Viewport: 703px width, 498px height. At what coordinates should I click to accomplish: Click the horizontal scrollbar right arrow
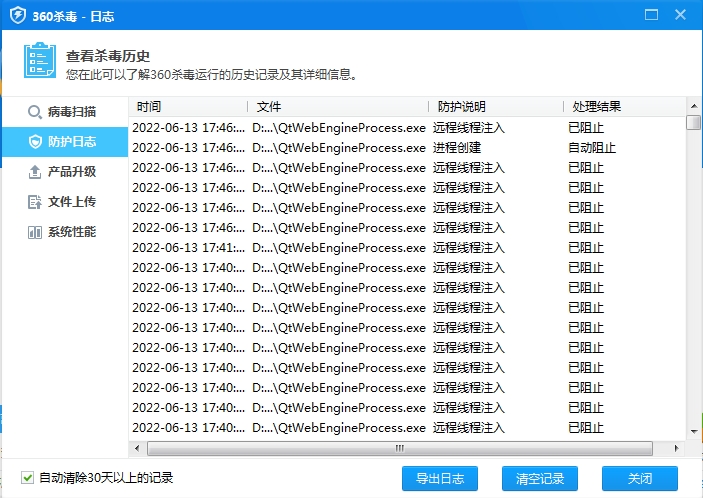tap(677, 448)
